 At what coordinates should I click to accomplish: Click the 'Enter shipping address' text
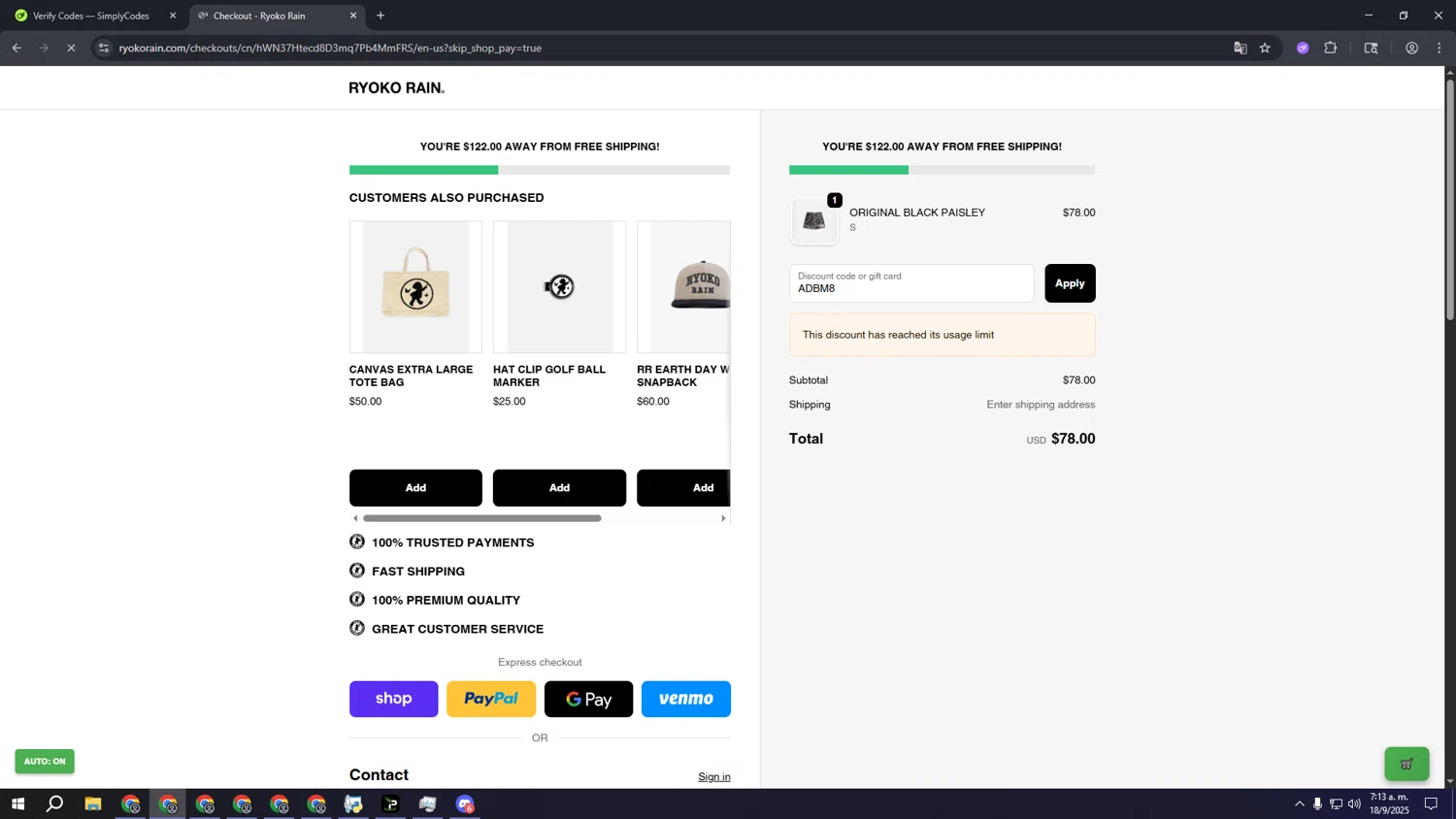tap(1041, 405)
